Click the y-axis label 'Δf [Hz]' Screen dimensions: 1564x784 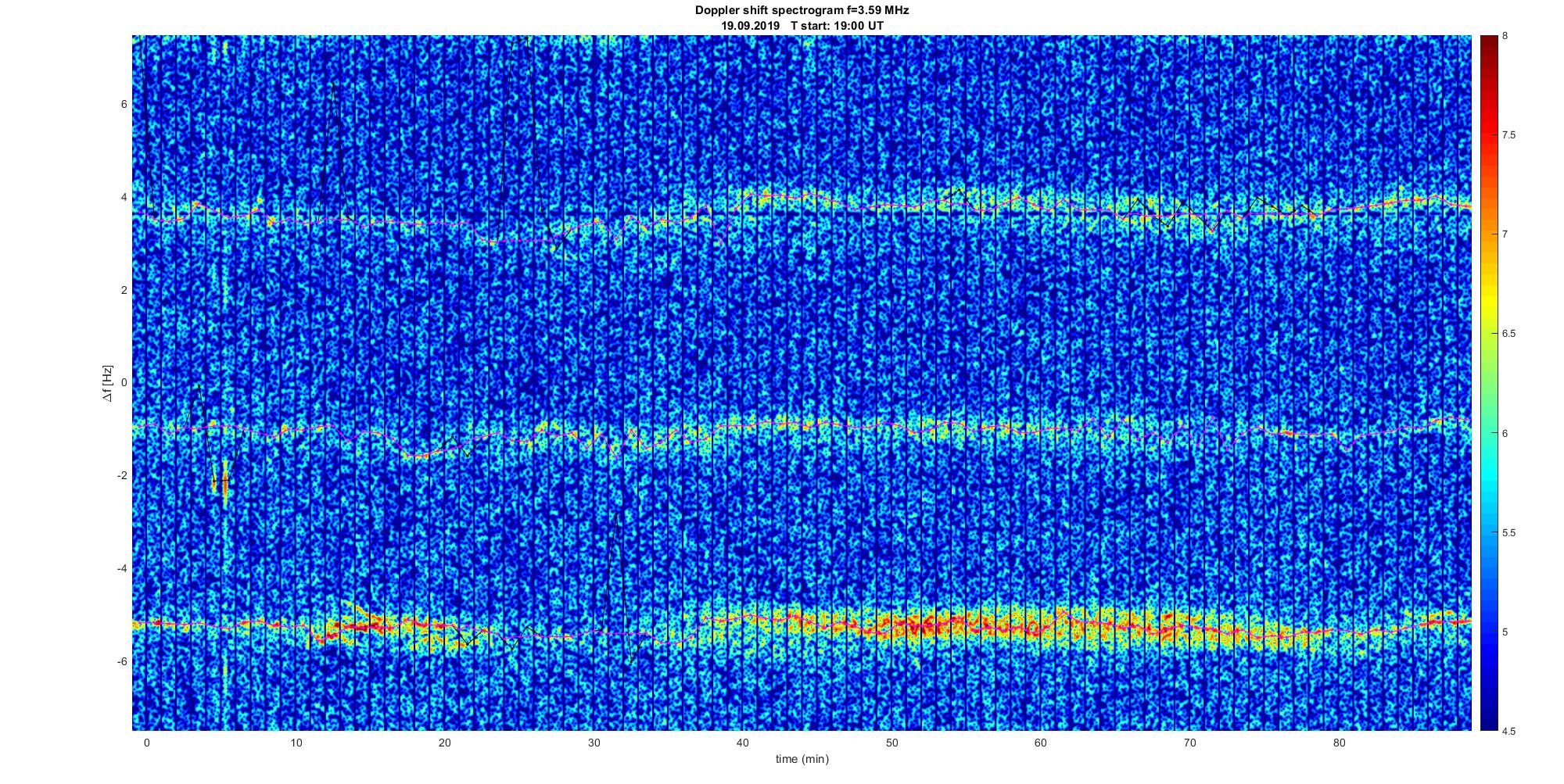pos(108,383)
